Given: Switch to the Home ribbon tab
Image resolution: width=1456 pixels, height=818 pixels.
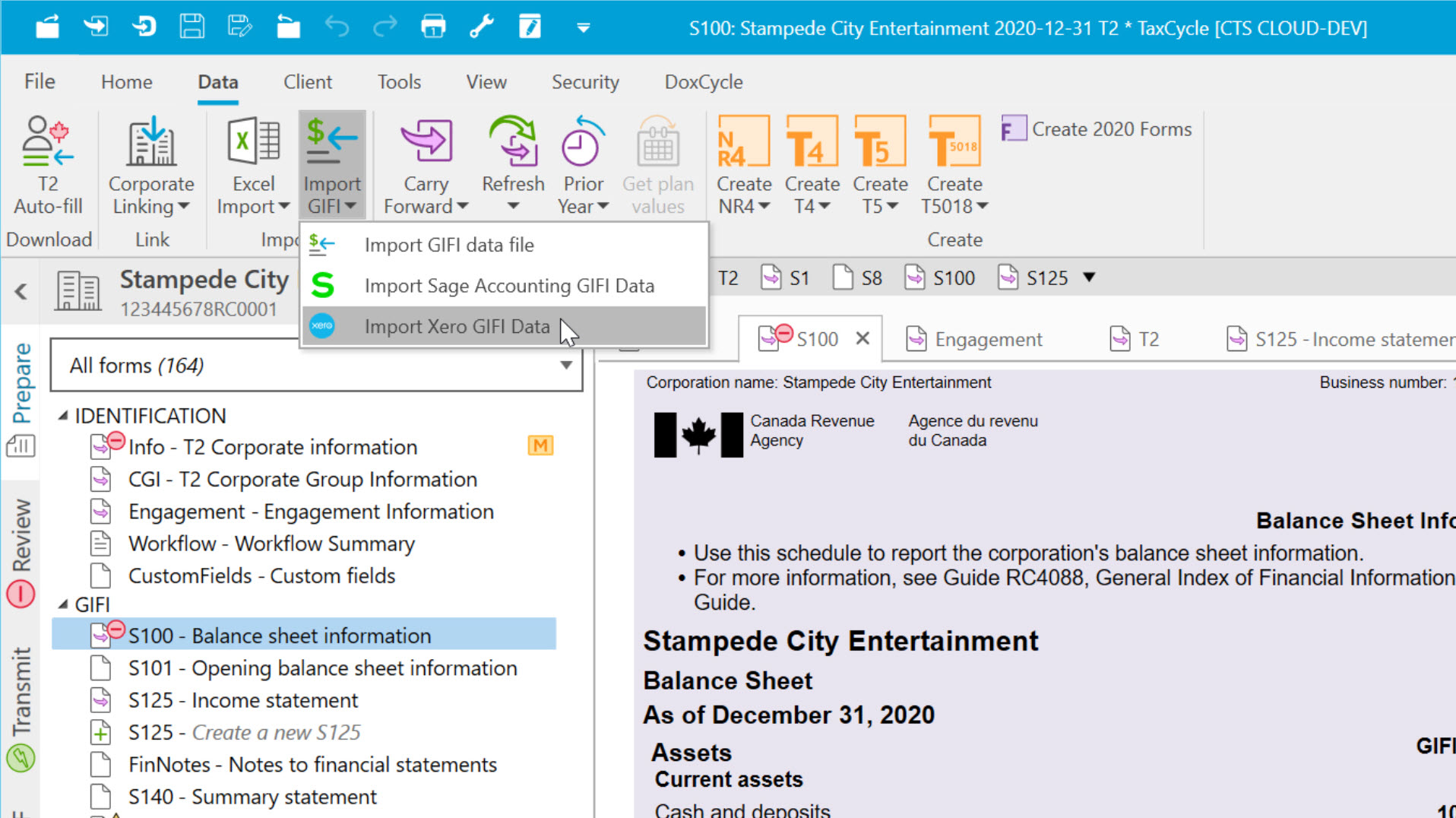Looking at the screenshot, I should (127, 81).
